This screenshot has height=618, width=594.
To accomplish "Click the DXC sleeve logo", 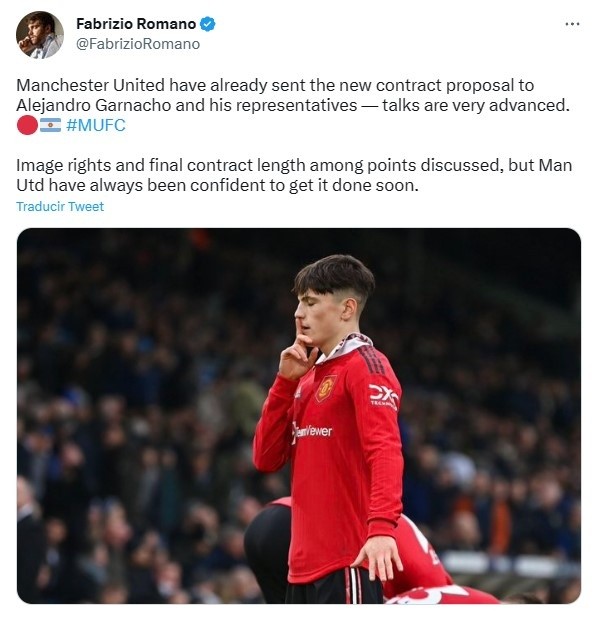I will [x=384, y=396].
